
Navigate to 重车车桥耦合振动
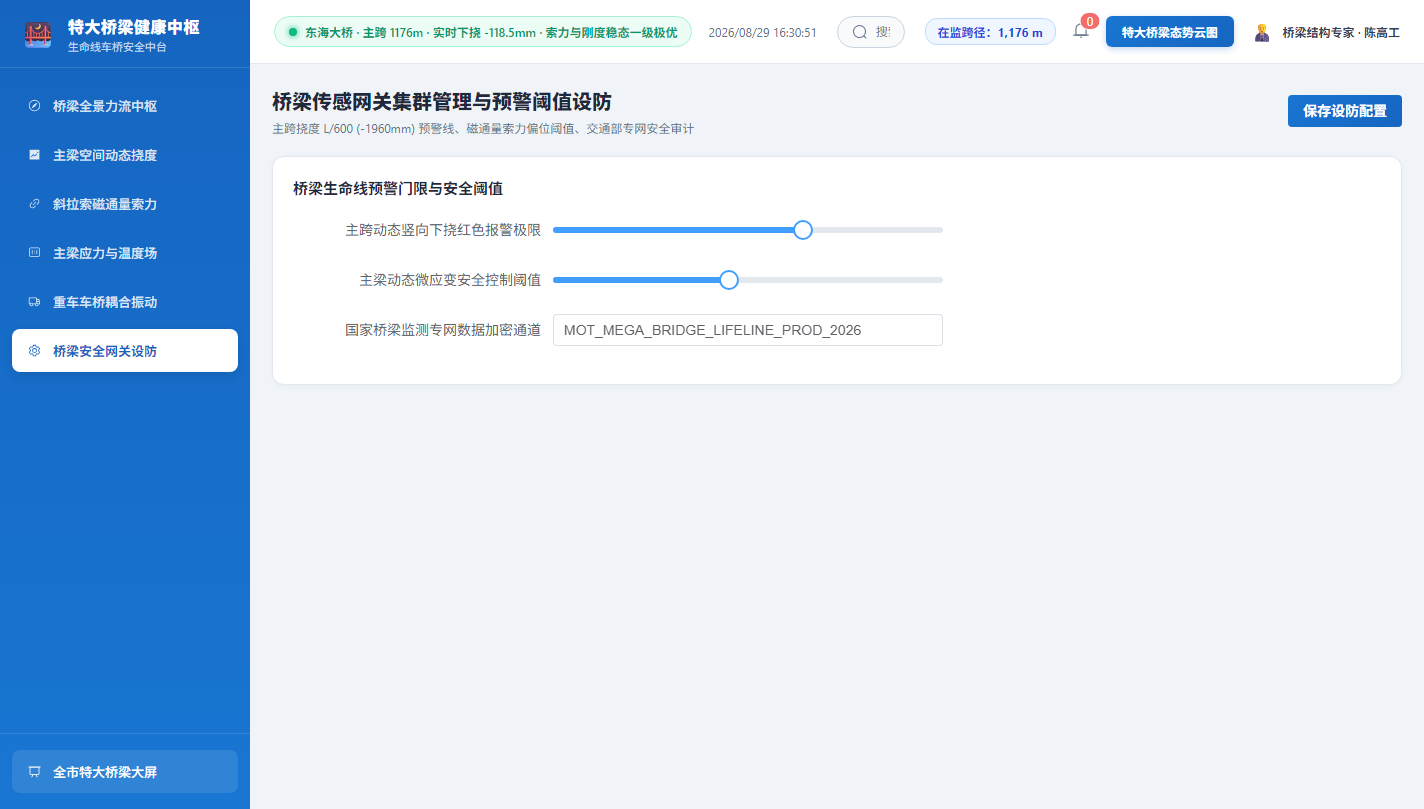click(x=125, y=302)
